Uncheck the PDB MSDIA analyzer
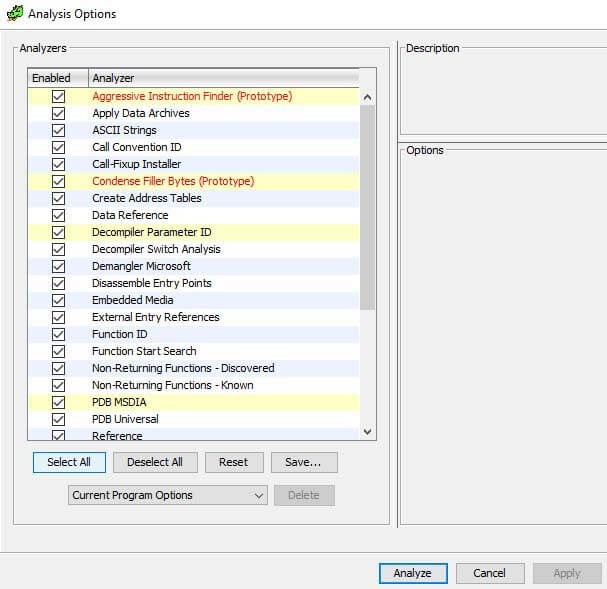This screenshot has width=607, height=589. (58, 403)
